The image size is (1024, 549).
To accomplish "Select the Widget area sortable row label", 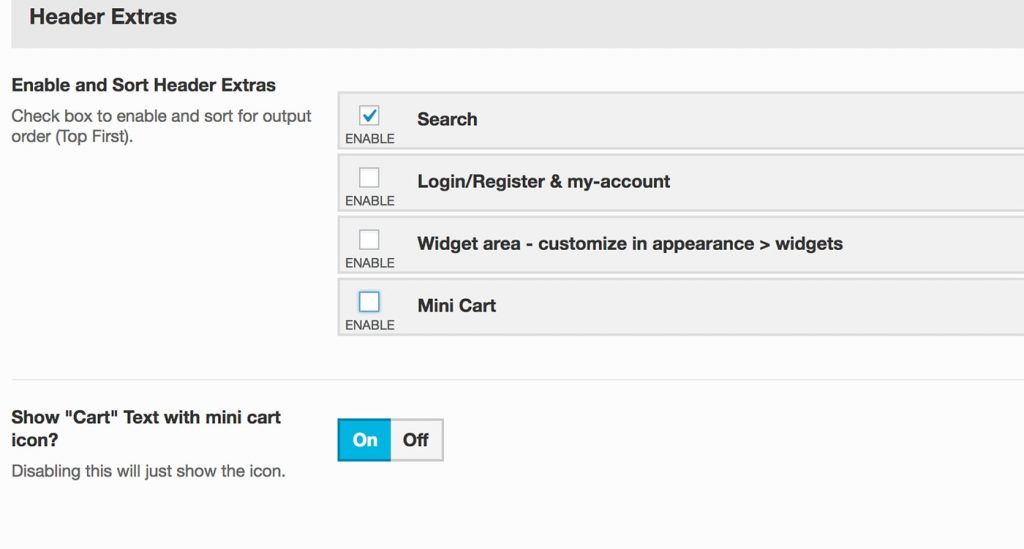I will pyautogui.click(x=629, y=244).
